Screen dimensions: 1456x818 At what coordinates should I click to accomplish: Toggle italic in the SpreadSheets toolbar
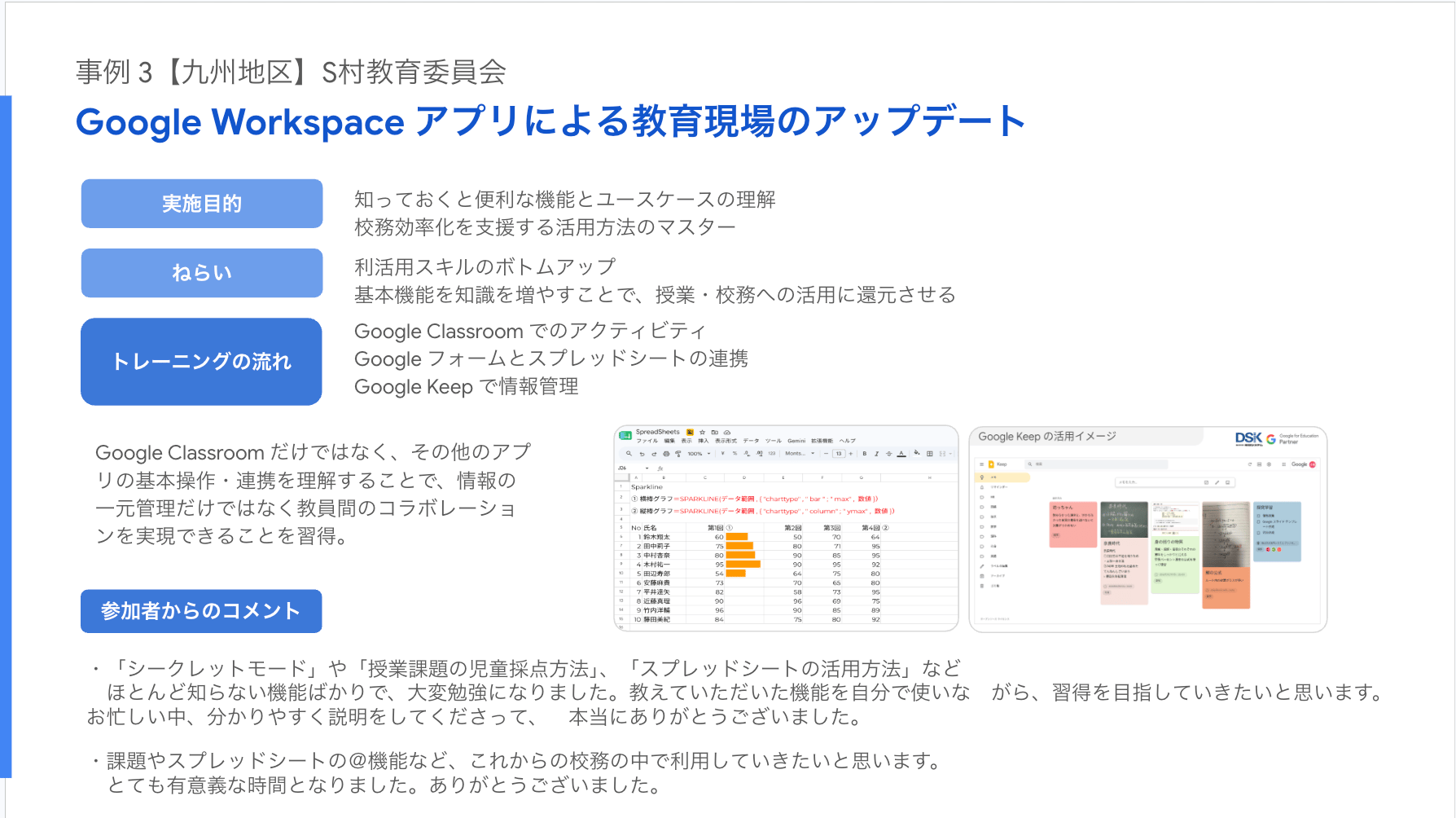(876, 454)
